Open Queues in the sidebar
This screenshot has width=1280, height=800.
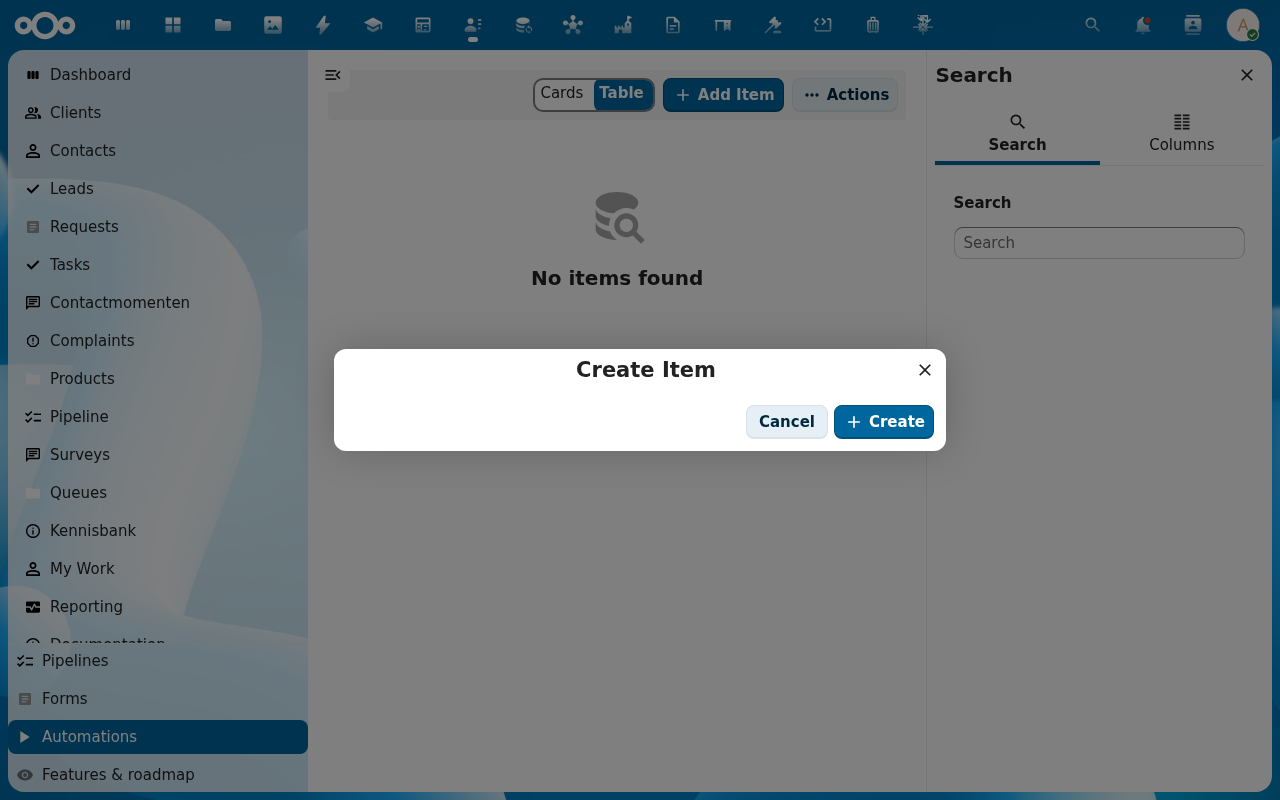click(x=158, y=493)
